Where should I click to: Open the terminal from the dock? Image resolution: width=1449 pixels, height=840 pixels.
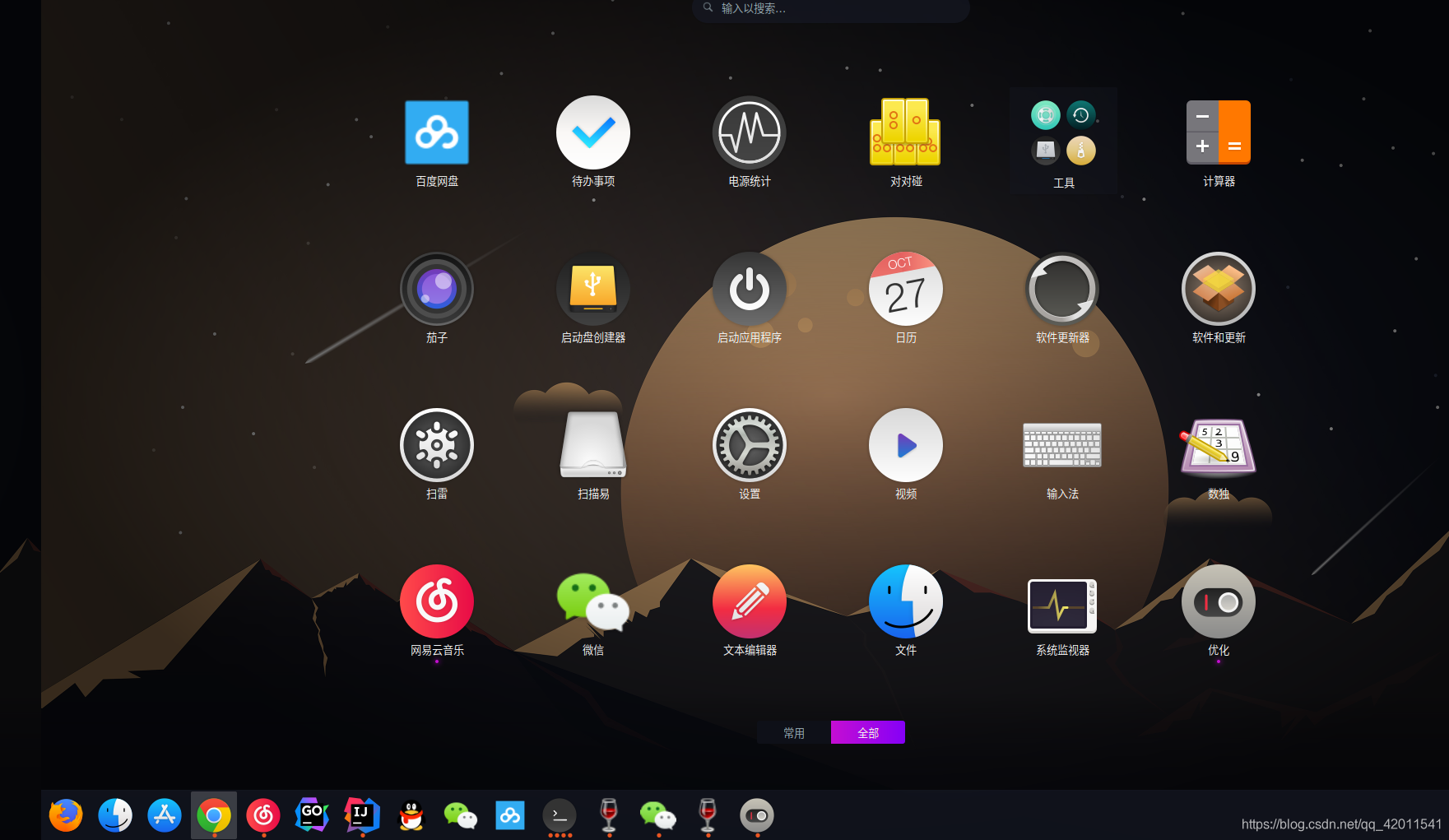click(560, 815)
